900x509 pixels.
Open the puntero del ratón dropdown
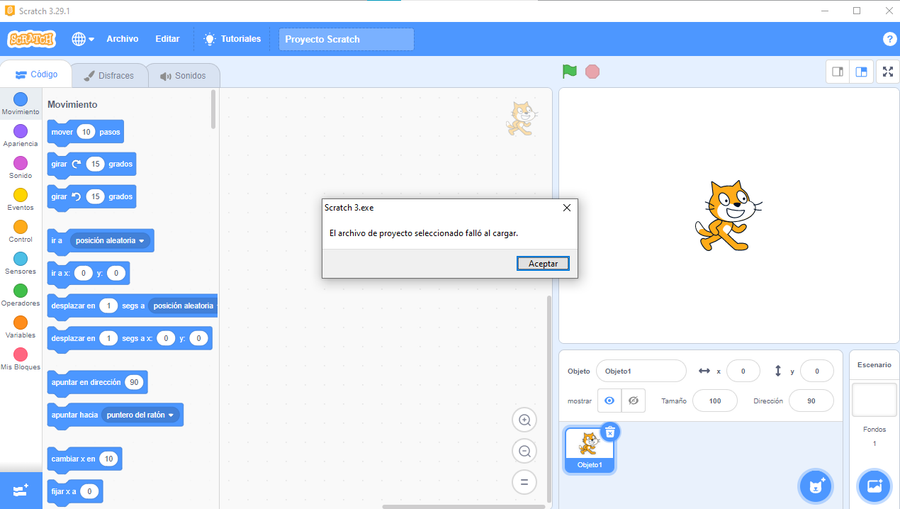(x=141, y=415)
